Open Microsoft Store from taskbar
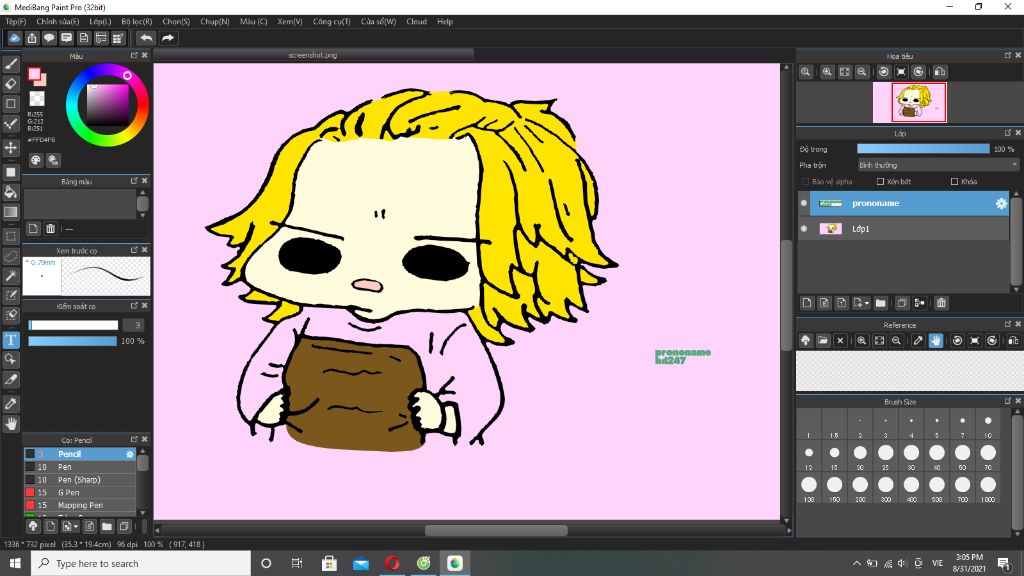 pyautogui.click(x=329, y=563)
